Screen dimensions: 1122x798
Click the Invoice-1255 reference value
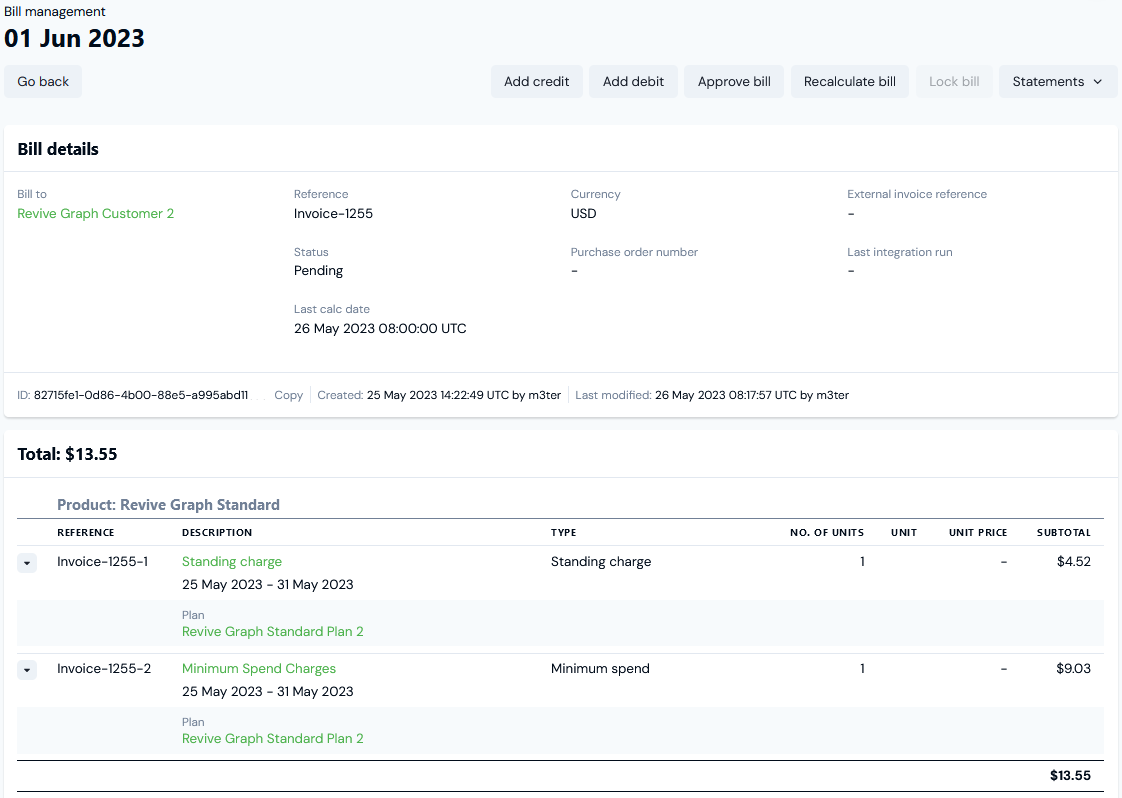coord(333,213)
